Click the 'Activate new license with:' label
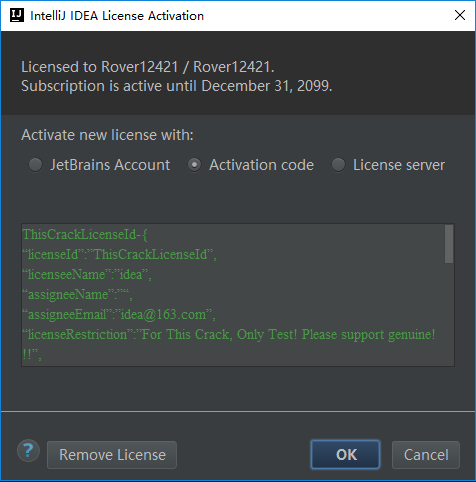The width and height of the screenshot is (476, 482). 107,135
